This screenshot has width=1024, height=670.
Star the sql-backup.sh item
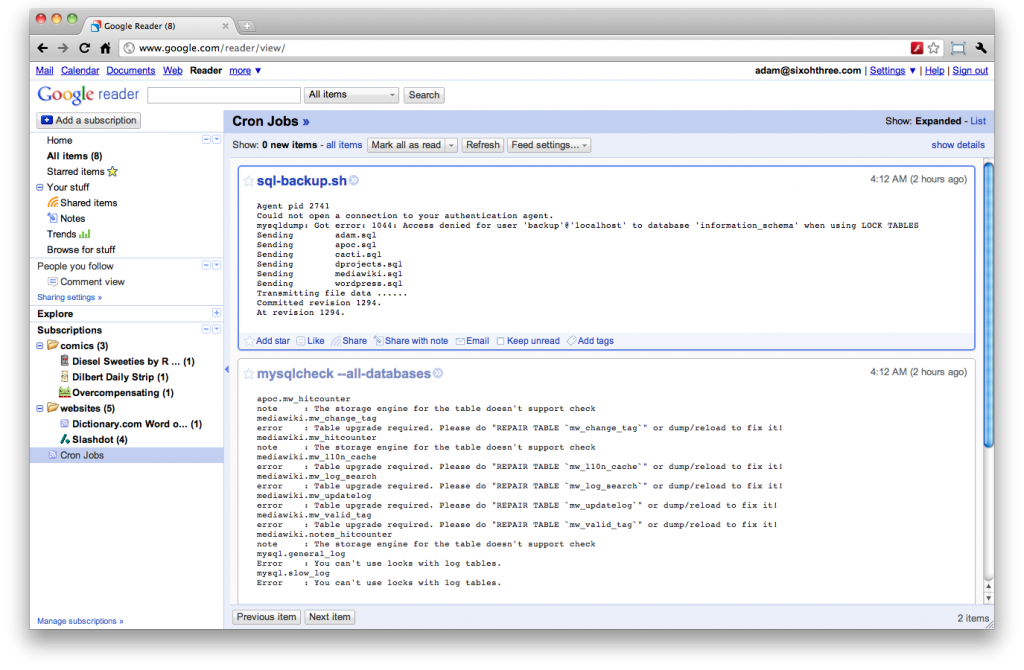click(248, 181)
